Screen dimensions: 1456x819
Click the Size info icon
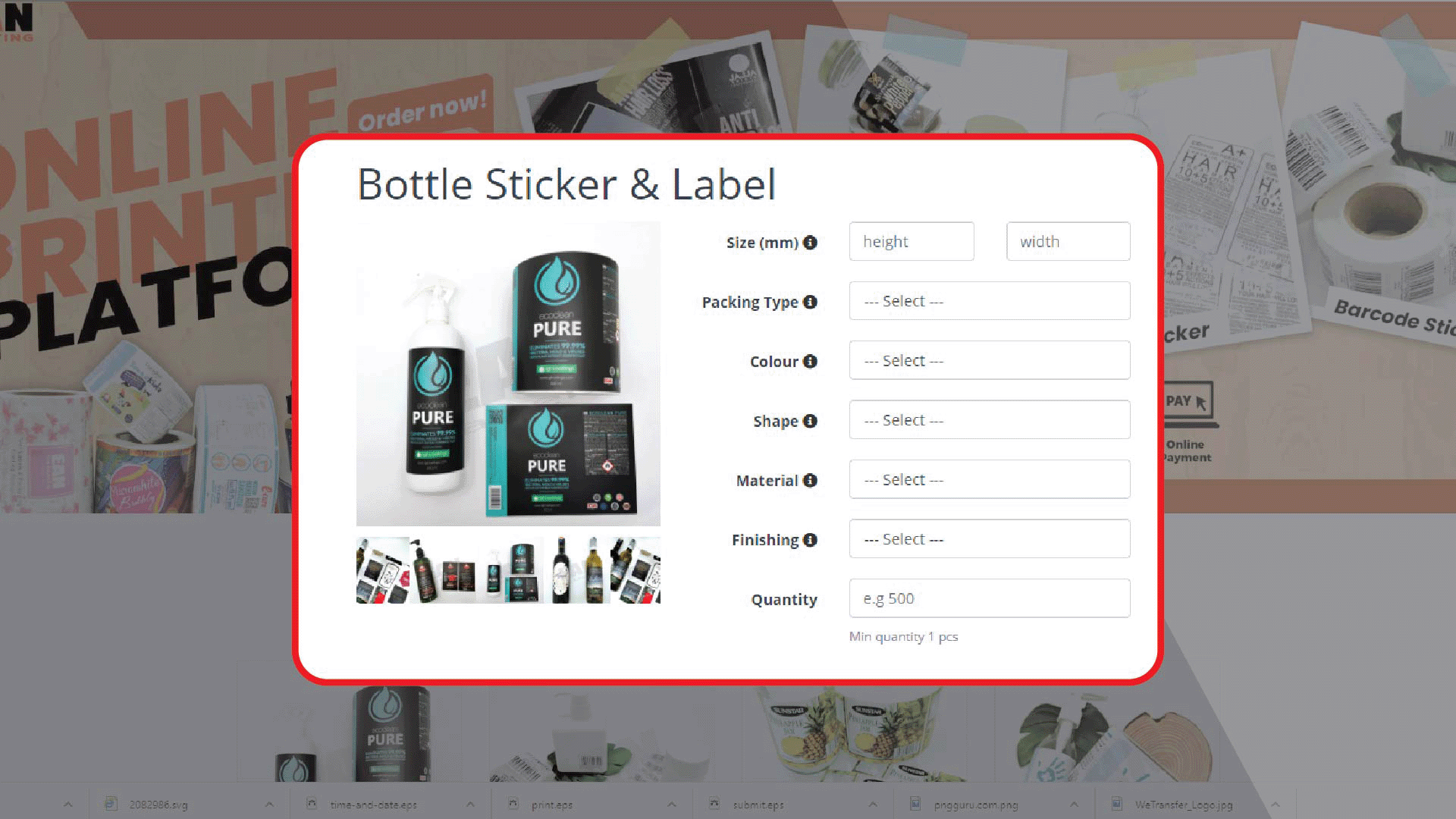click(810, 243)
